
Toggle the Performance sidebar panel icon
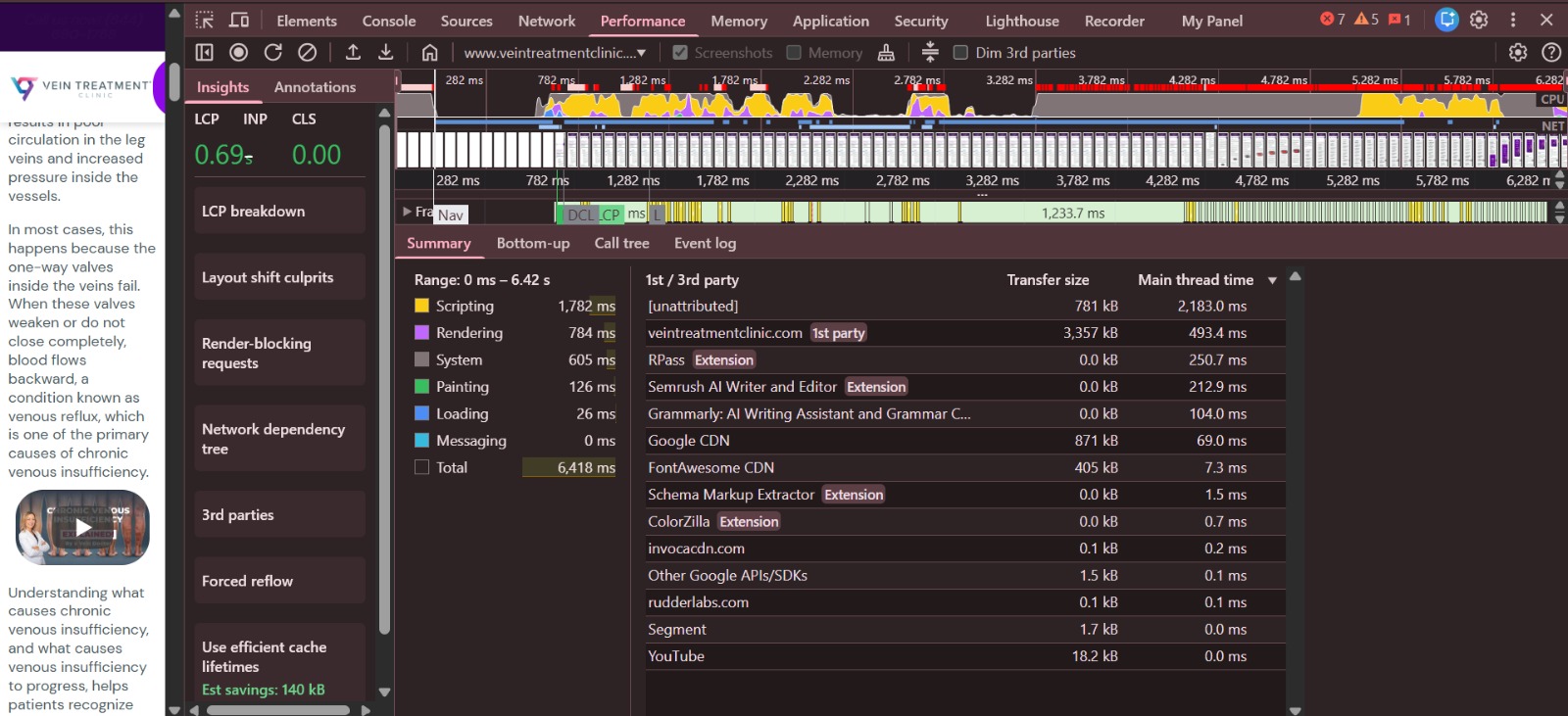coord(204,53)
